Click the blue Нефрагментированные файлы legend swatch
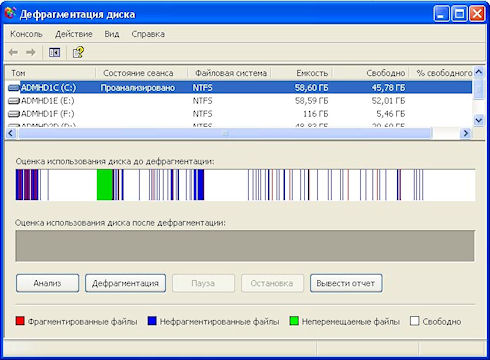This screenshot has height=360, width=490. point(152,321)
